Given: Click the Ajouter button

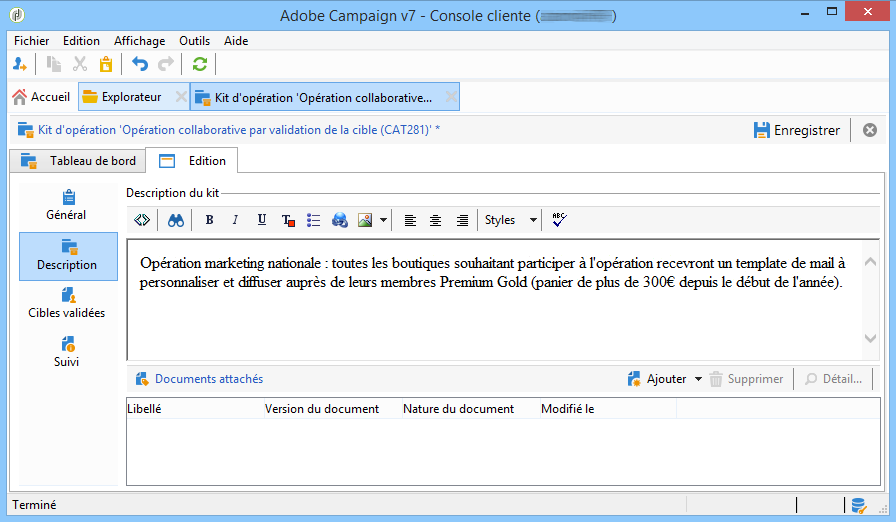Looking at the screenshot, I should pos(657,379).
